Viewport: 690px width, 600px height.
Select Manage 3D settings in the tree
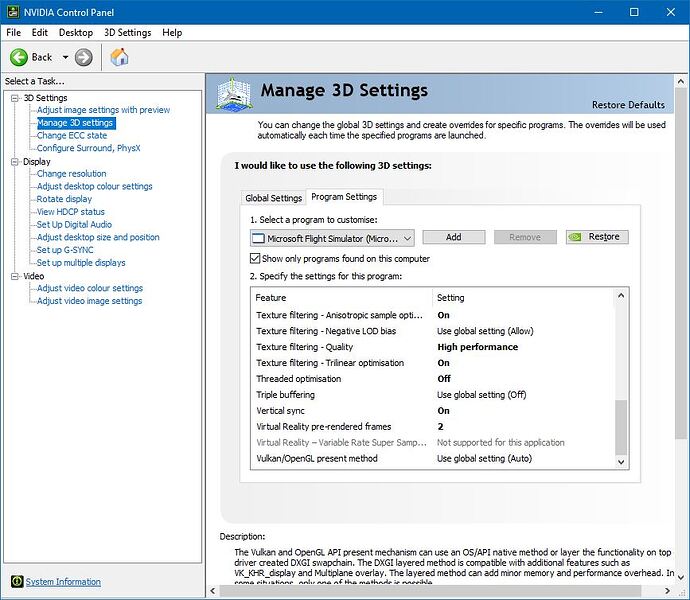click(x=76, y=123)
